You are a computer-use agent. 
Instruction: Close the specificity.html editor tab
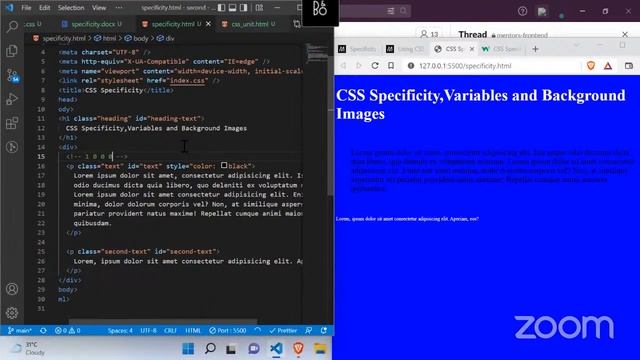[x=209, y=24]
